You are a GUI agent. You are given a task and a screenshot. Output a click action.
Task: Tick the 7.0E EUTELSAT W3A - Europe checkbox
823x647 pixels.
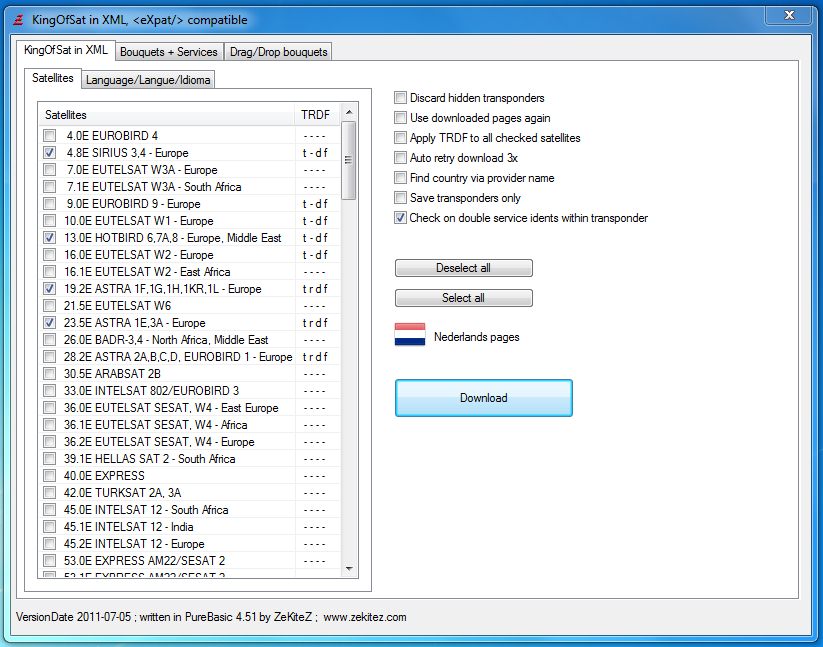click(49, 170)
